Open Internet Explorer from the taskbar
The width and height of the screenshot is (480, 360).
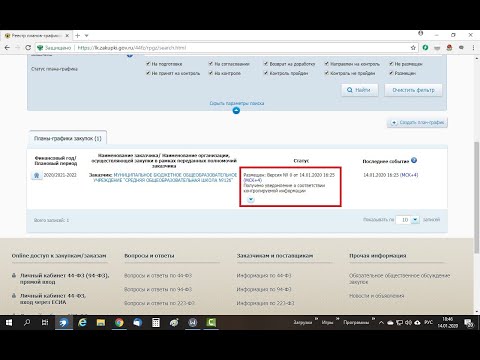(x=82, y=323)
